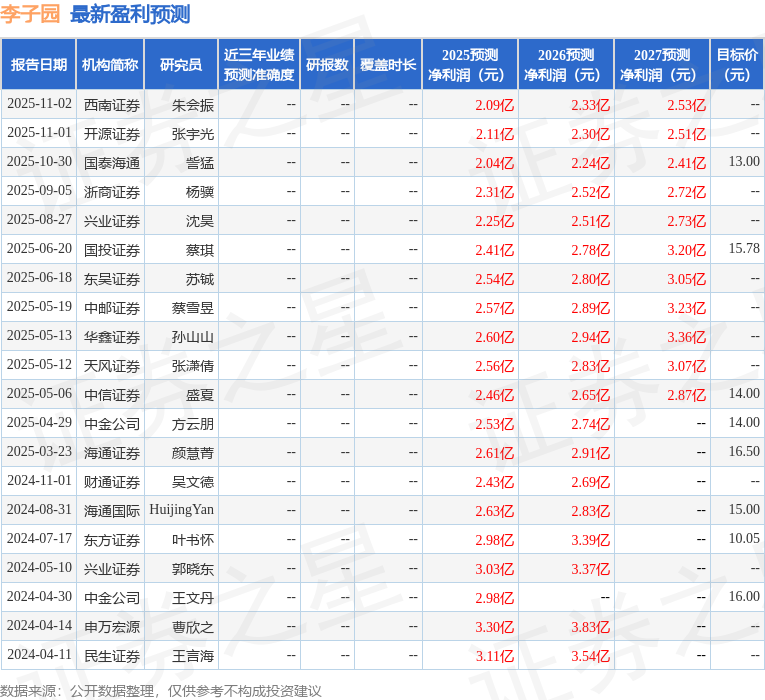Click the 2027预测净利润 column header

tap(662, 64)
